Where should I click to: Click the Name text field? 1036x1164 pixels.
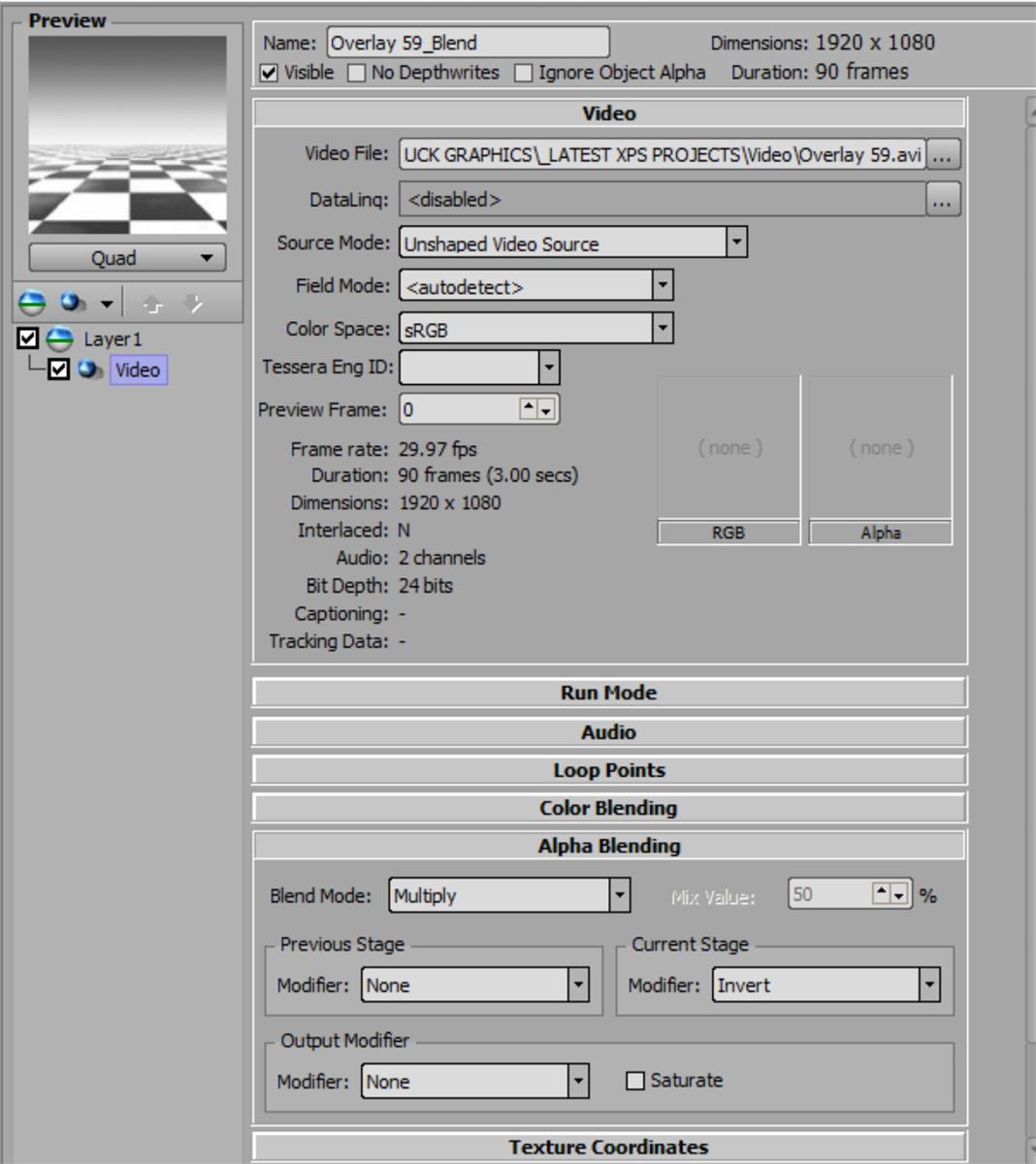tap(468, 43)
